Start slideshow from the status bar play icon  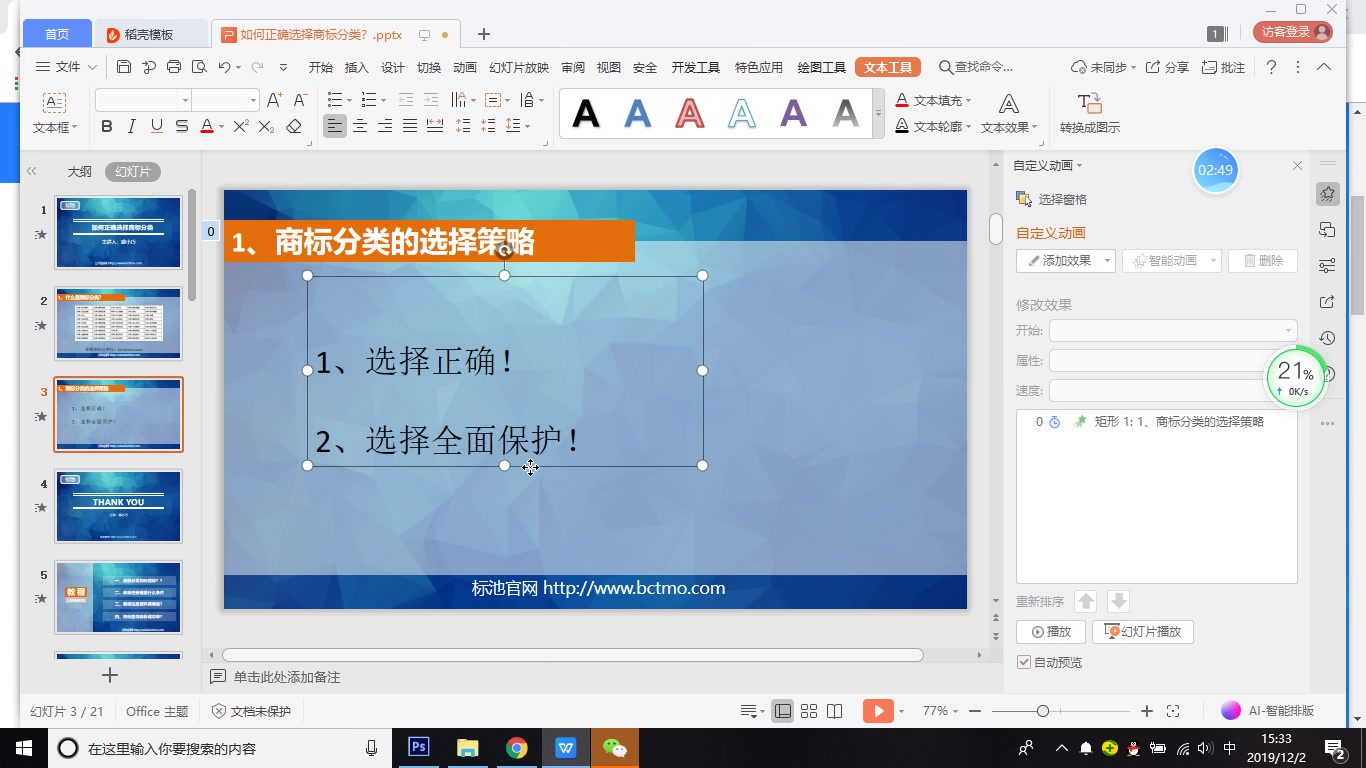tap(877, 710)
